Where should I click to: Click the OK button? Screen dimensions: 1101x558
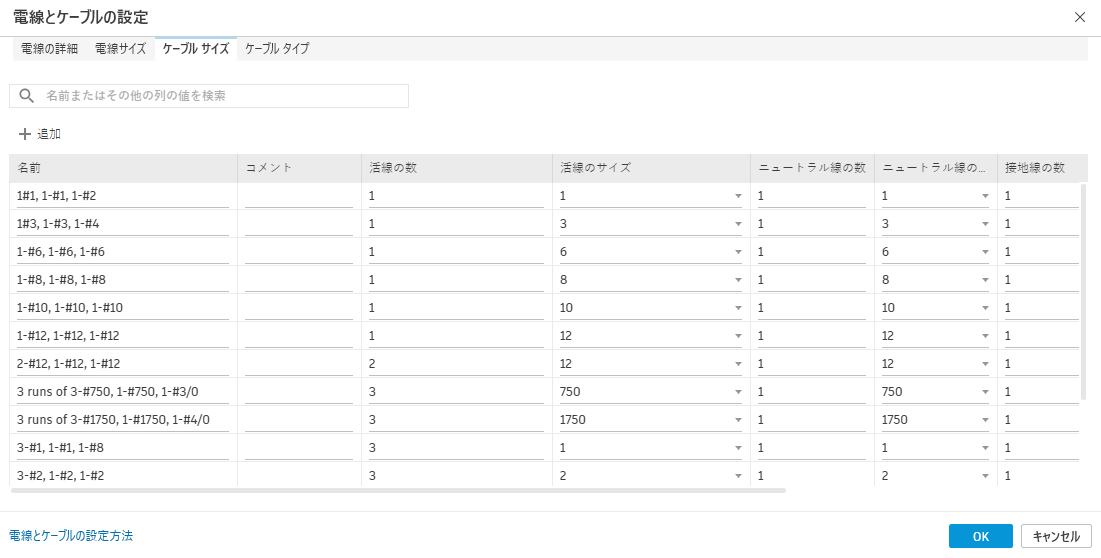coord(980,536)
